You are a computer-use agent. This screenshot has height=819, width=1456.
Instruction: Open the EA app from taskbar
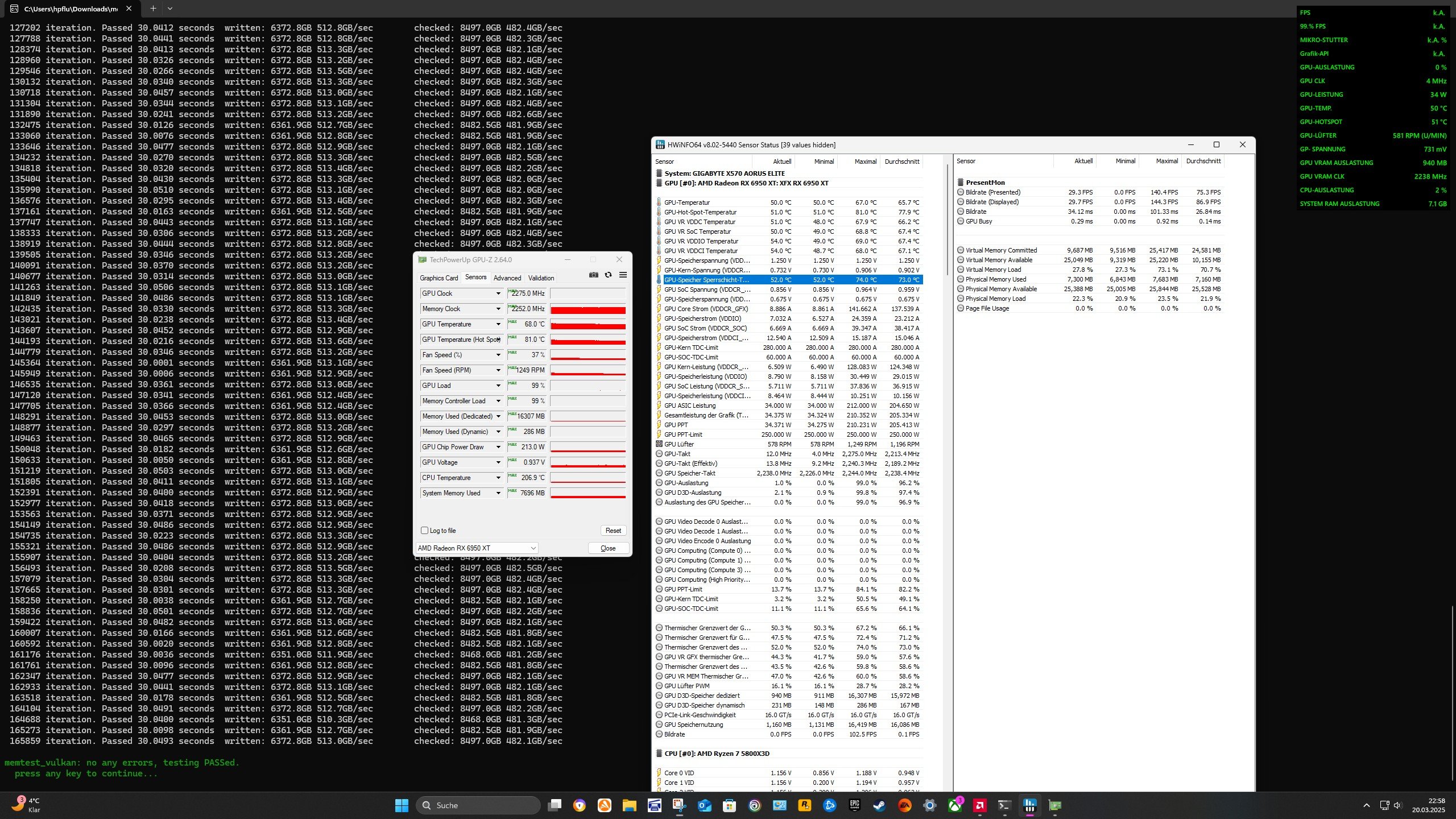pyautogui.click(x=904, y=805)
